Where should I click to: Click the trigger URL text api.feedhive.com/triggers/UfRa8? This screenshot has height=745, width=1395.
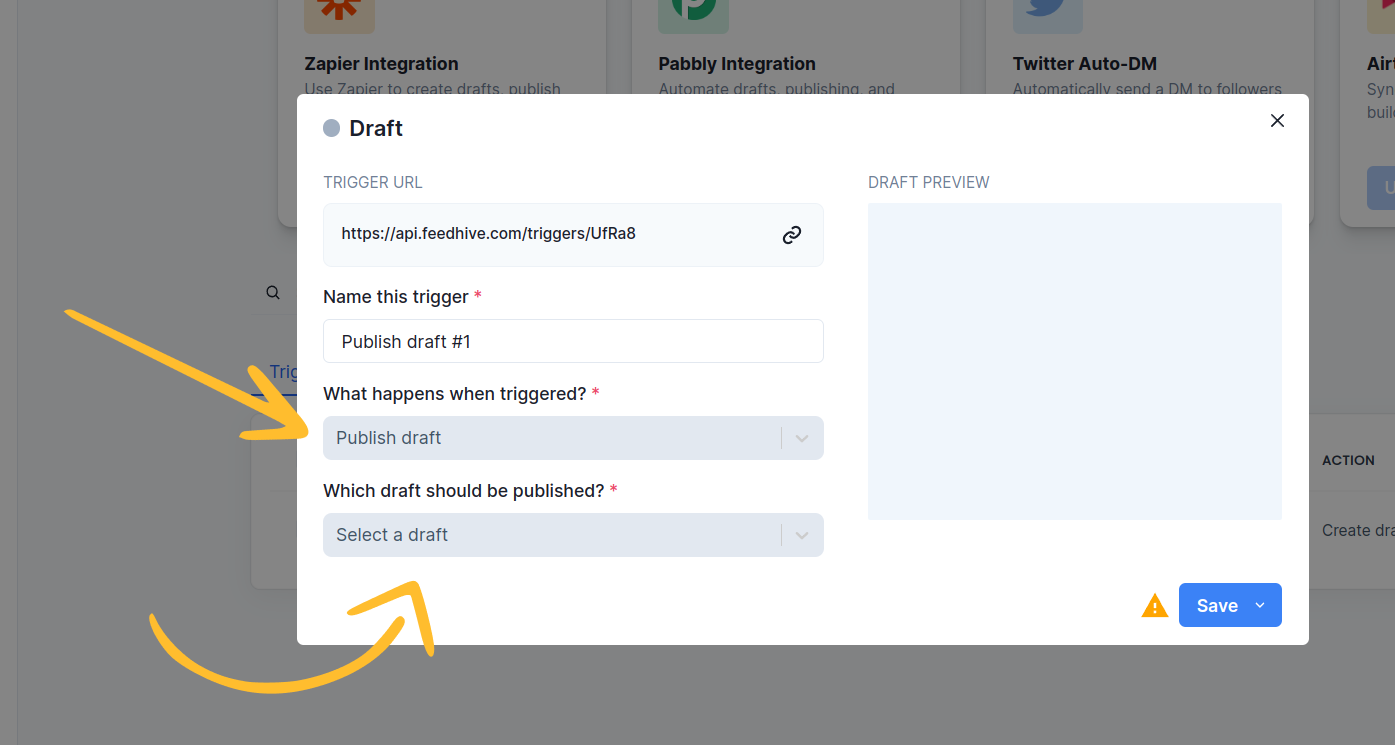(x=488, y=234)
